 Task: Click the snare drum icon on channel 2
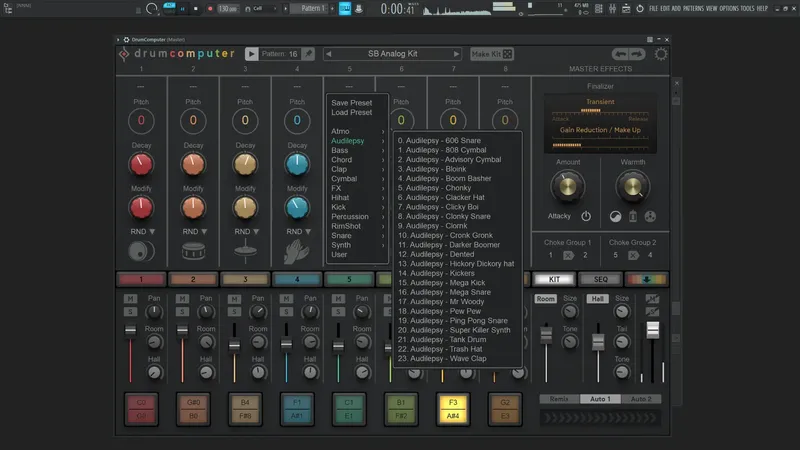coord(193,251)
